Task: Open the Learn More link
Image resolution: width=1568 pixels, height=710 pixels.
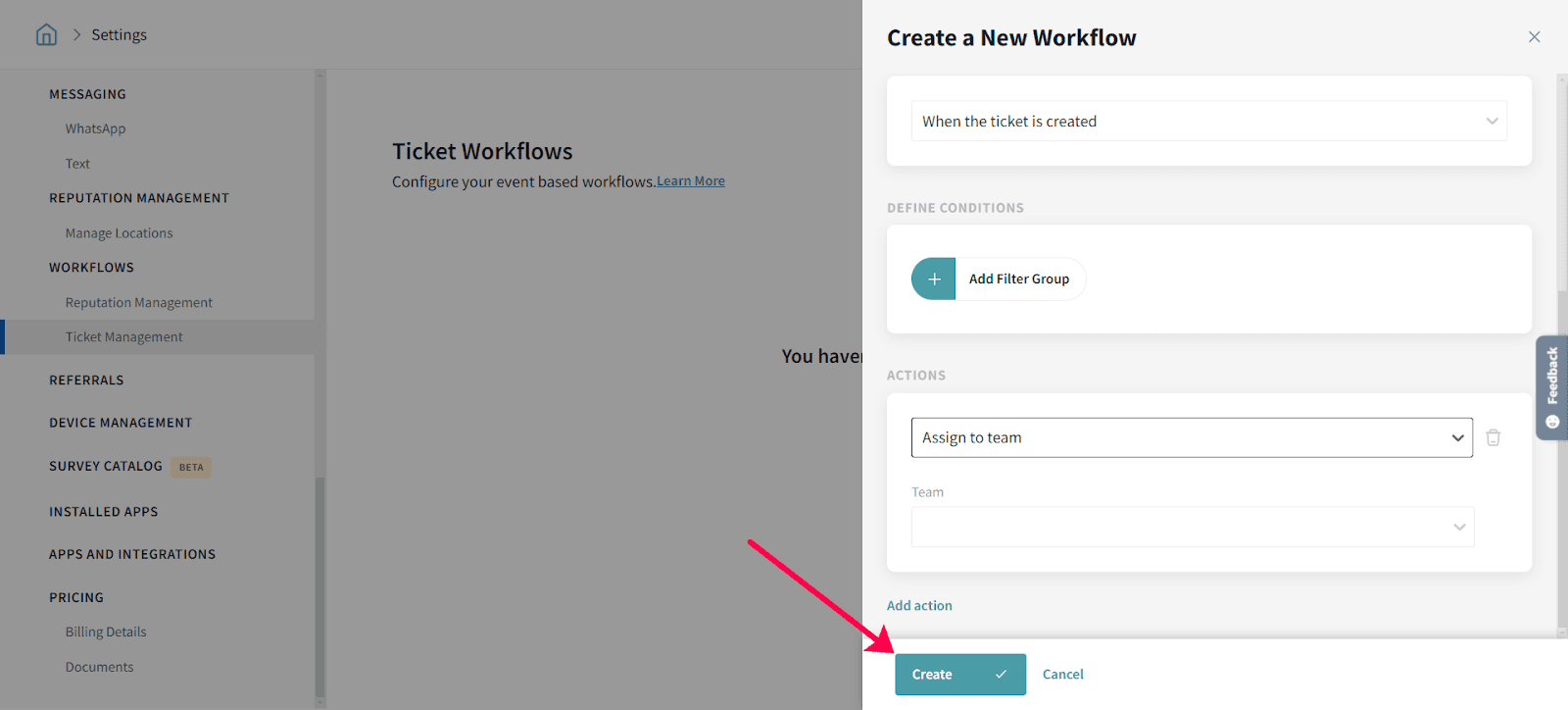Action: pos(691,181)
